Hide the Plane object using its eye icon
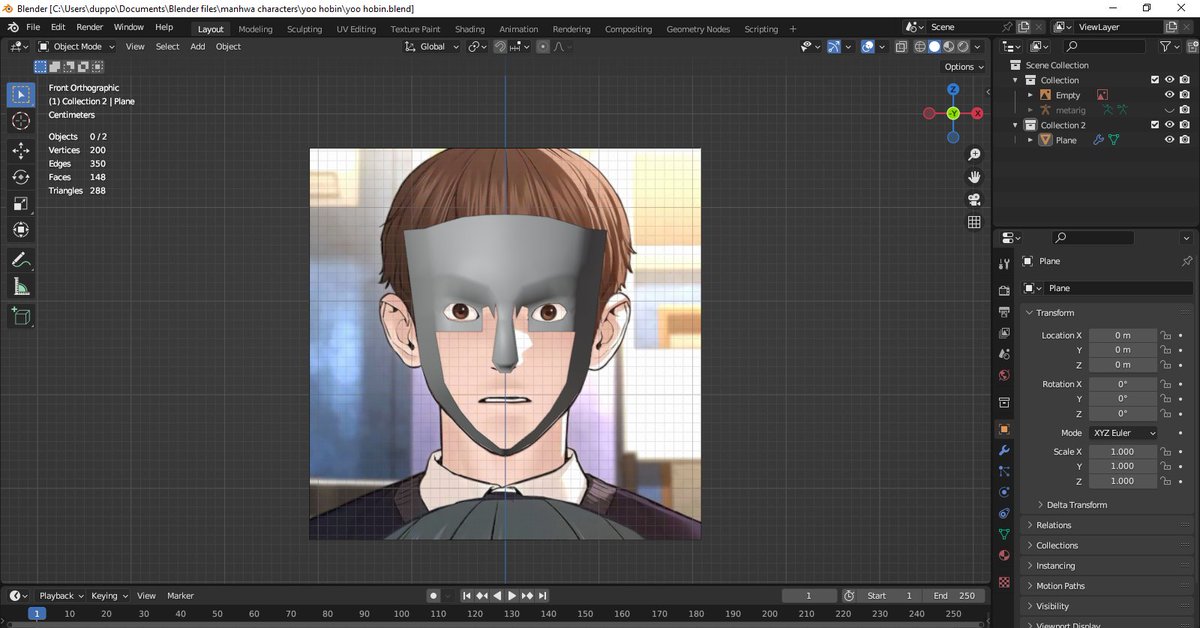This screenshot has width=1200, height=628. tap(1169, 140)
